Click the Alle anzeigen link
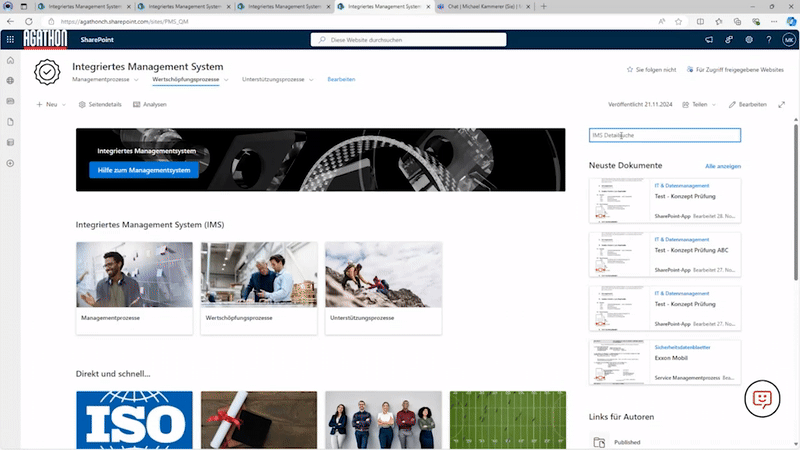The image size is (800, 450). pyautogui.click(x=722, y=165)
